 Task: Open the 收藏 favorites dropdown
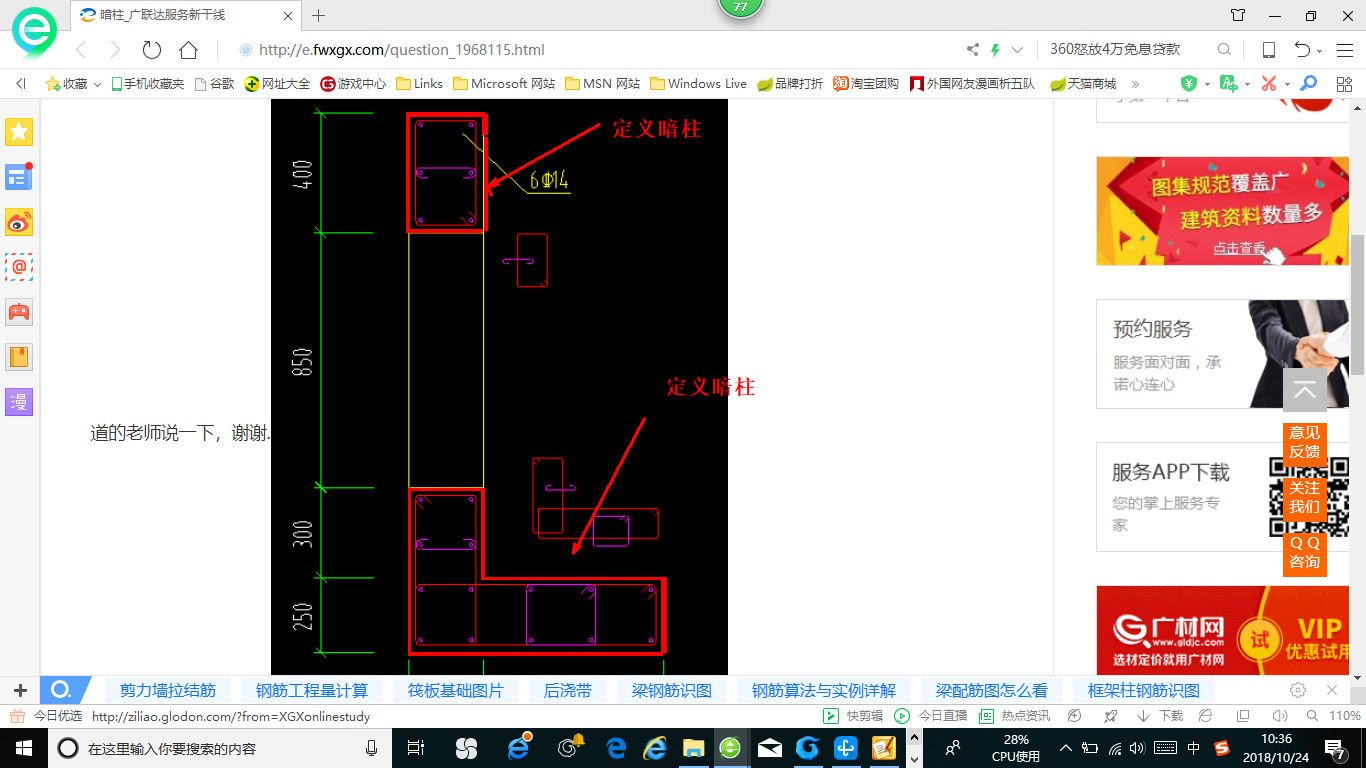tap(74, 84)
